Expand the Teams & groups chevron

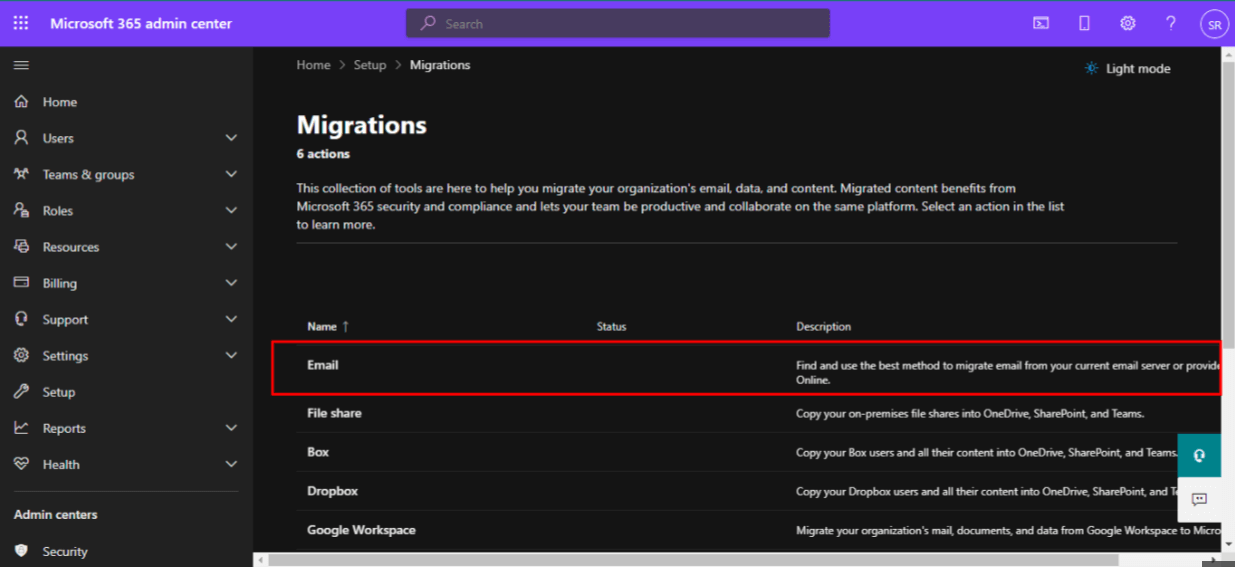(x=231, y=174)
